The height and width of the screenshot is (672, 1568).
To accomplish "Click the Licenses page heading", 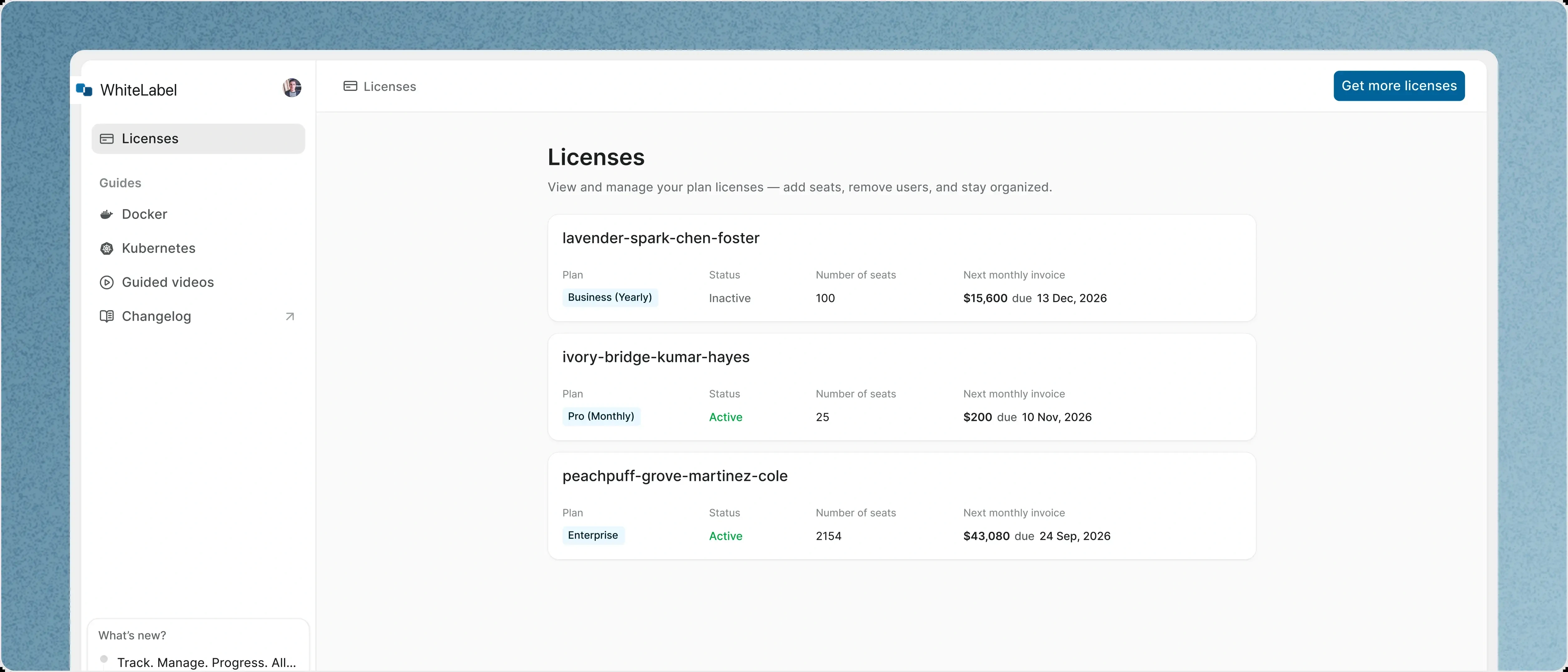I will click(x=596, y=157).
